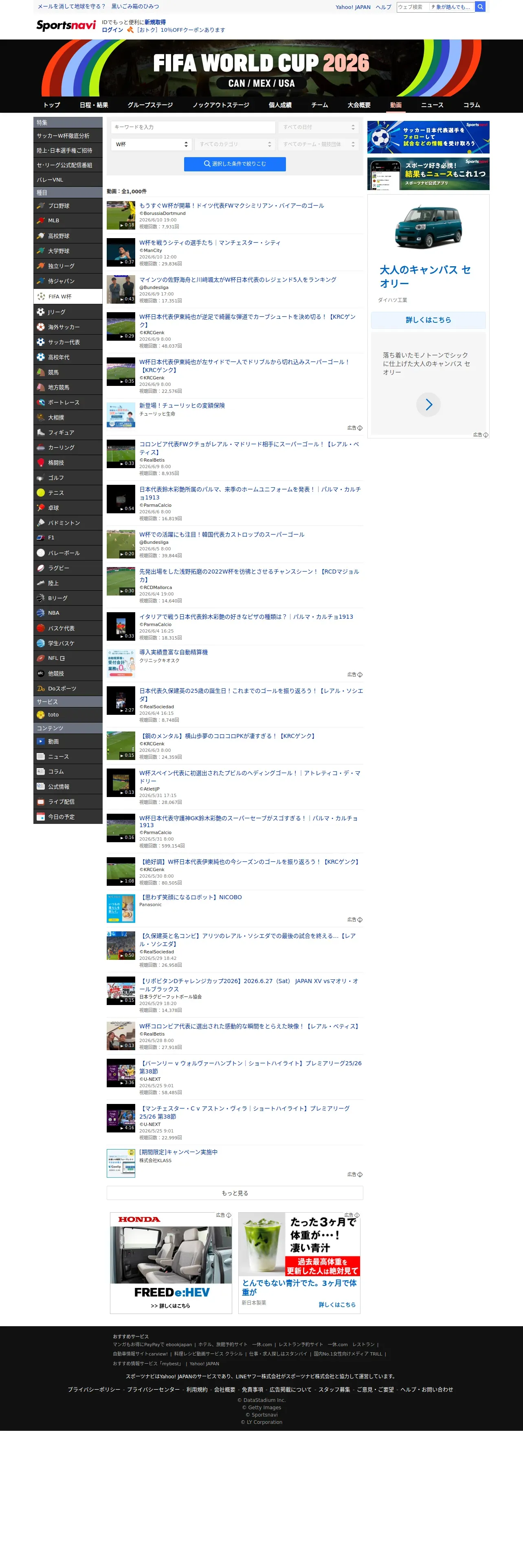Viewport: 523px width, 1568px height.
Task: Open the 公式情報 sidebar icon
Action: 41,786
